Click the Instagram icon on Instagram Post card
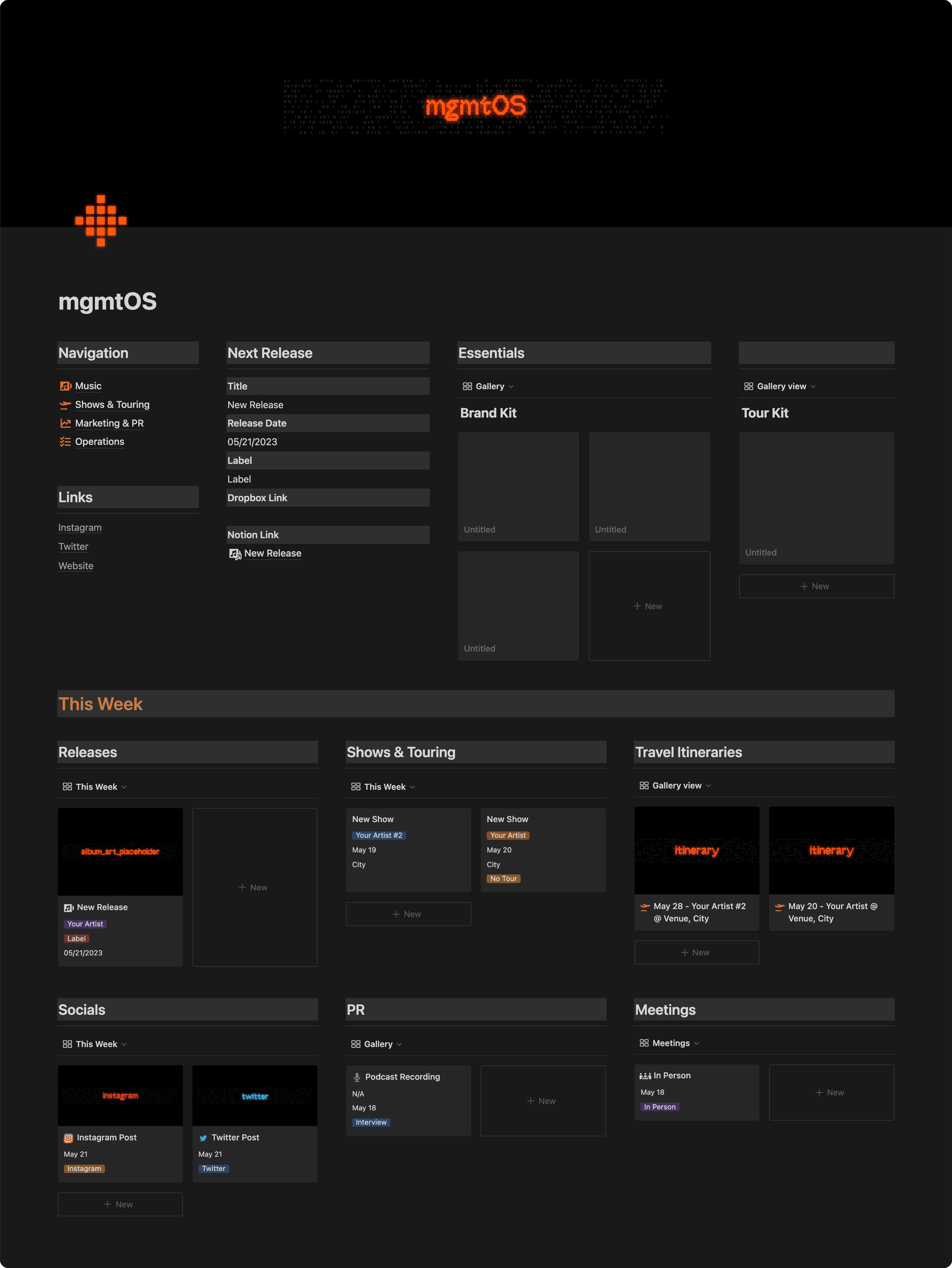The image size is (952, 1268). coord(68,1138)
